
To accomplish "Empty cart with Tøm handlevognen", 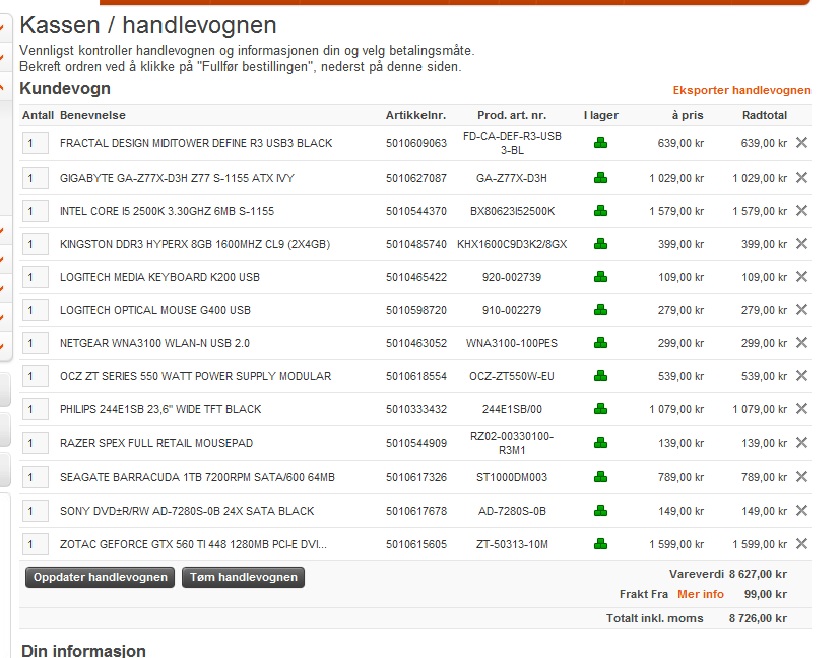I will [244, 578].
